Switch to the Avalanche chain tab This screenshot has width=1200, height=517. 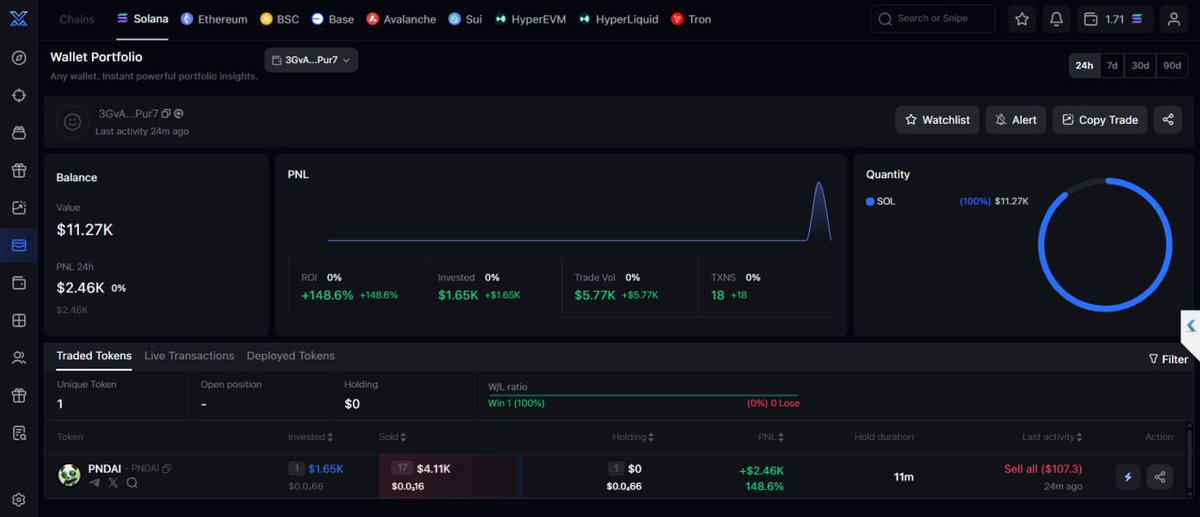point(401,19)
